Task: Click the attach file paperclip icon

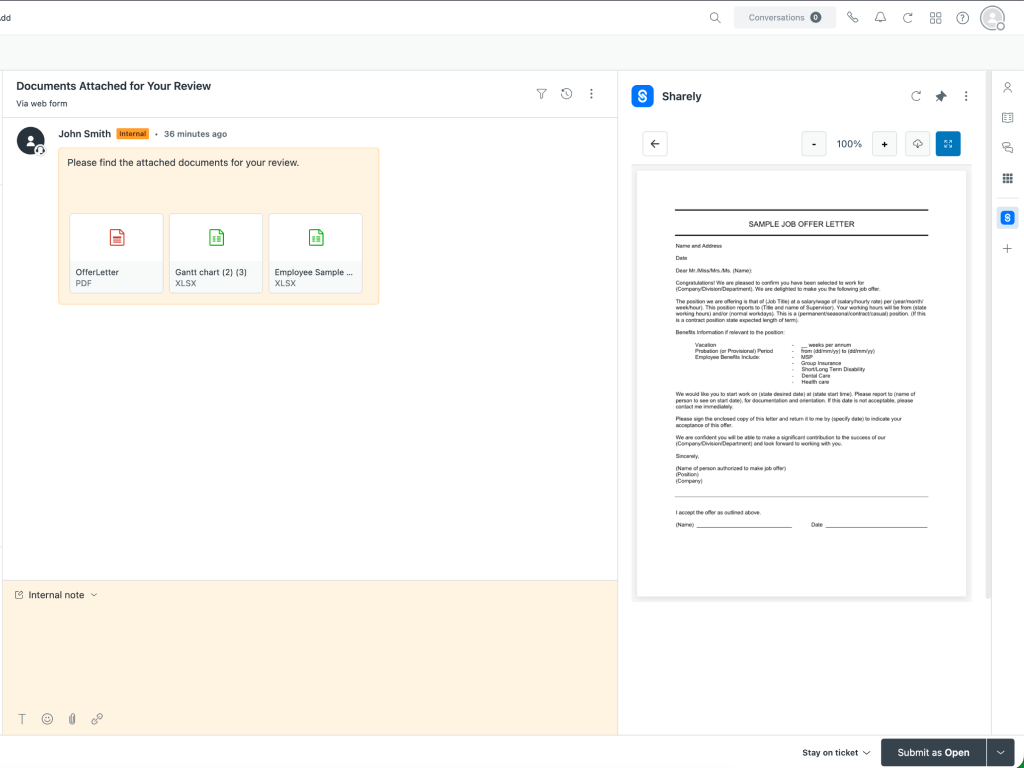Action: (x=72, y=719)
